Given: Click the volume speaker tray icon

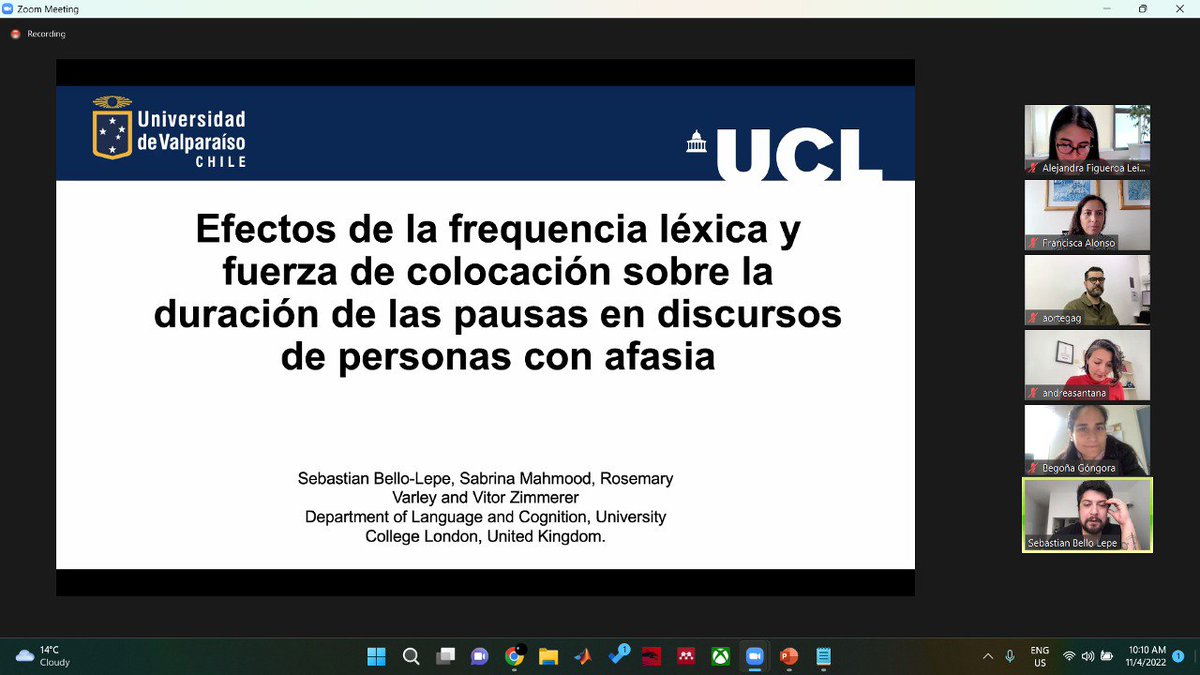Looking at the screenshot, I should point(1088,656).
